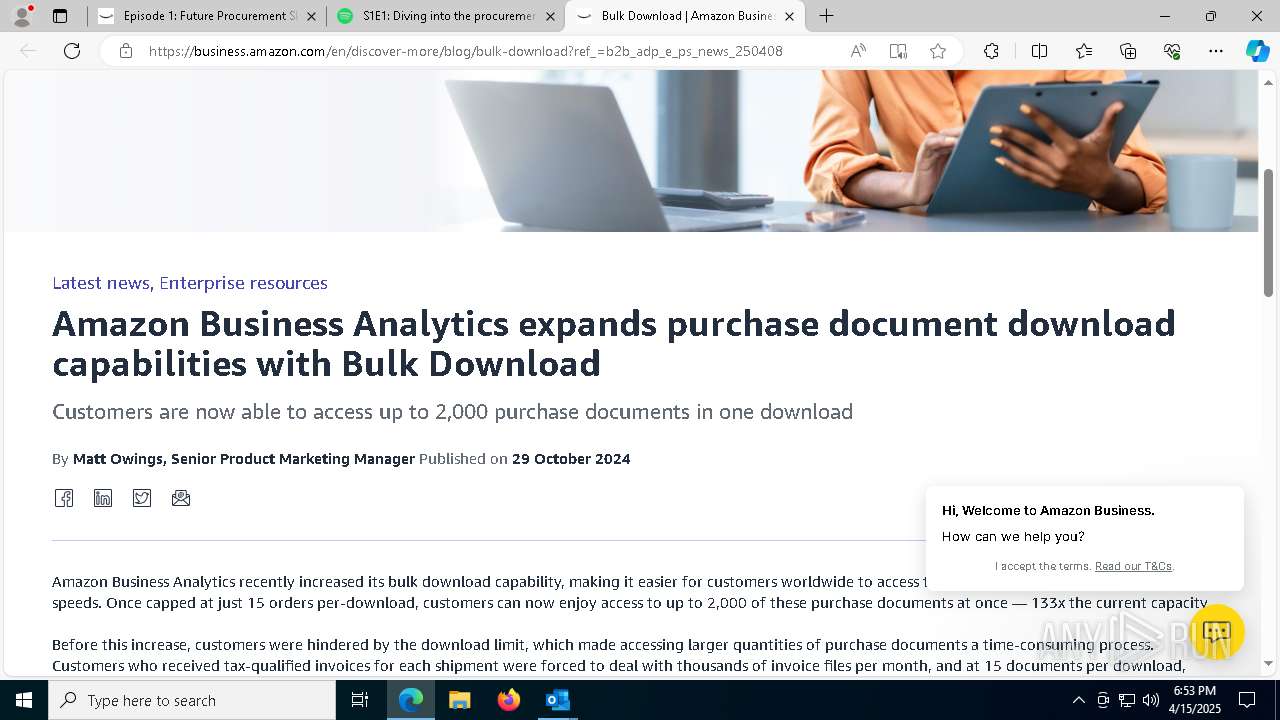Open File Explorer from taskbar
Screen dimensions: 1280x720
[460, 700]
